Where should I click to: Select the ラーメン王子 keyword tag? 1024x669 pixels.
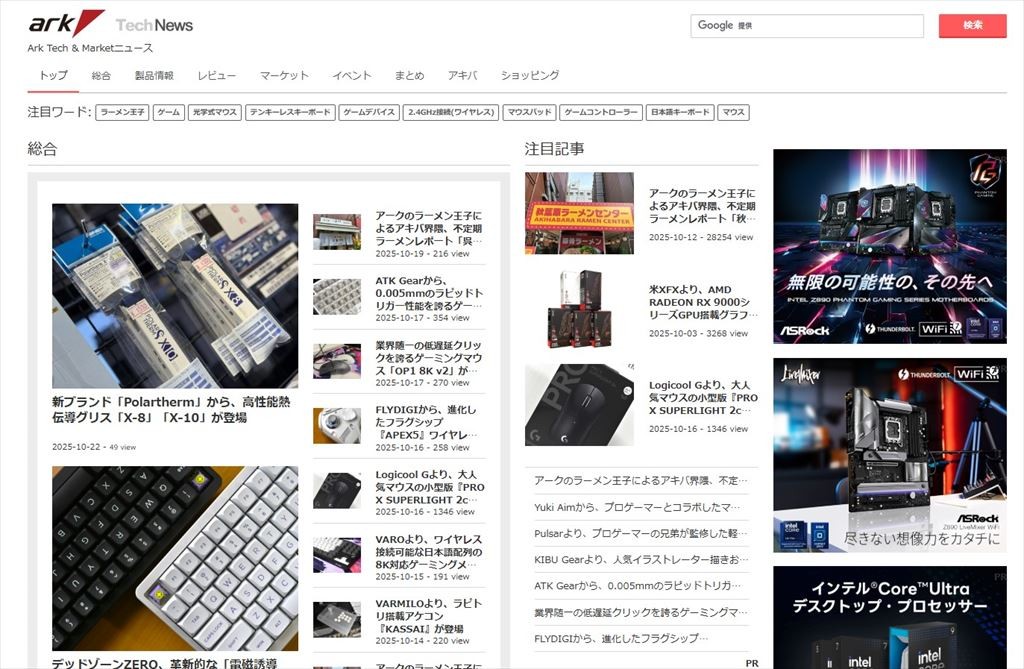pyautogui.click(x=122, y=113)
